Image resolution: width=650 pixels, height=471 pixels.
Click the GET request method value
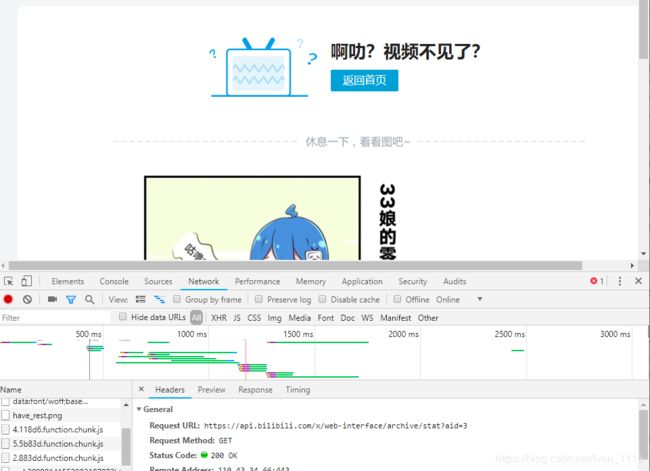tap(225, 441)
